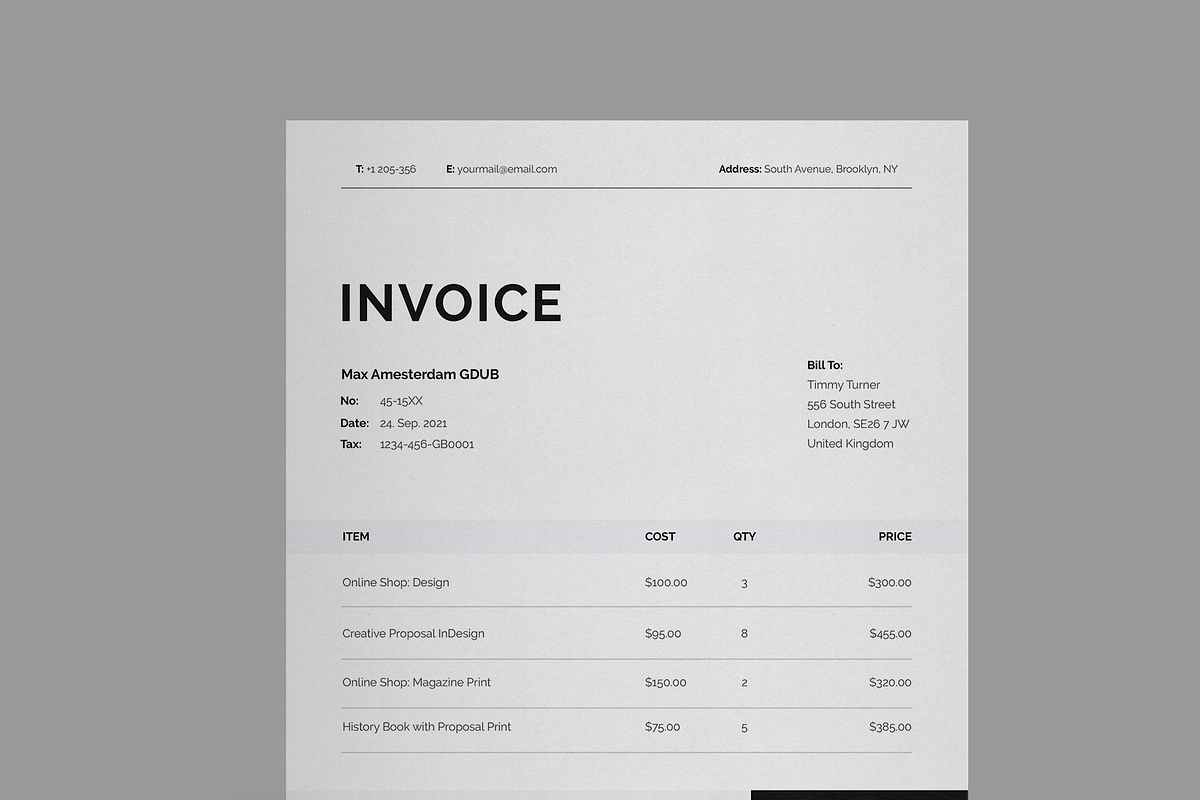
Task: Click quantity 3 in Online Shop: Design row
Action: 744,582
